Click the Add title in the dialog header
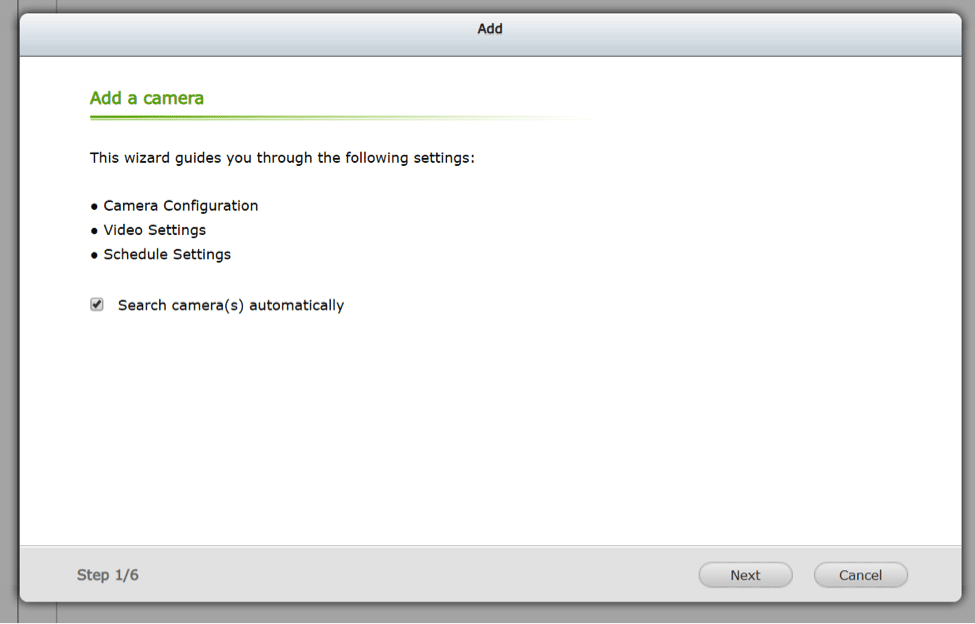This screenshot has height=624, width=975. (490, 29)
